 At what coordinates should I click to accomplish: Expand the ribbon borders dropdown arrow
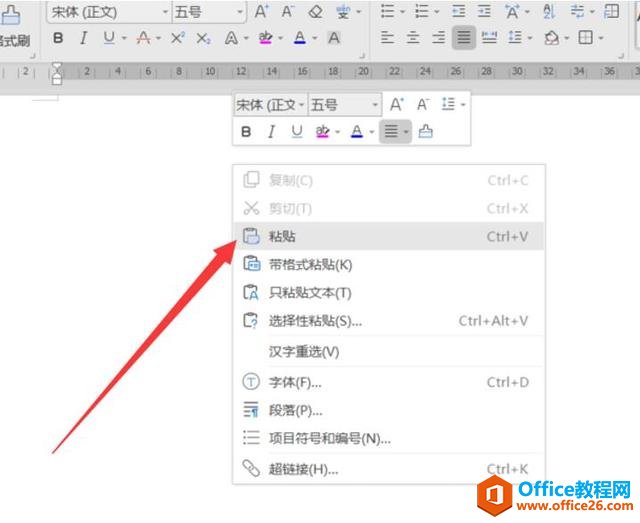point(601,38)
